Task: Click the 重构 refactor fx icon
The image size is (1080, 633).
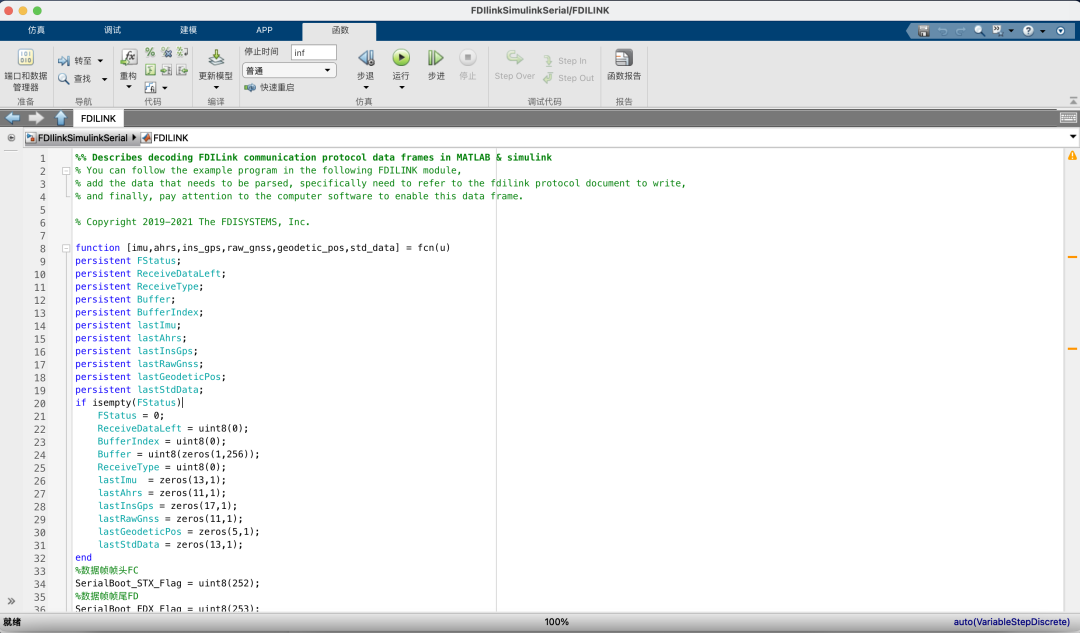Action: pyautogui.click(x=128, y=58)
